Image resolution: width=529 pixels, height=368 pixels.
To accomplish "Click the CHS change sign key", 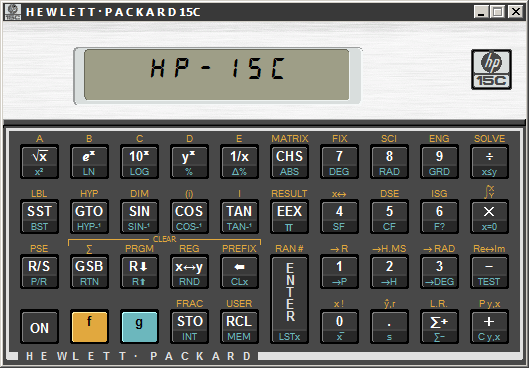I will point(289,162).
